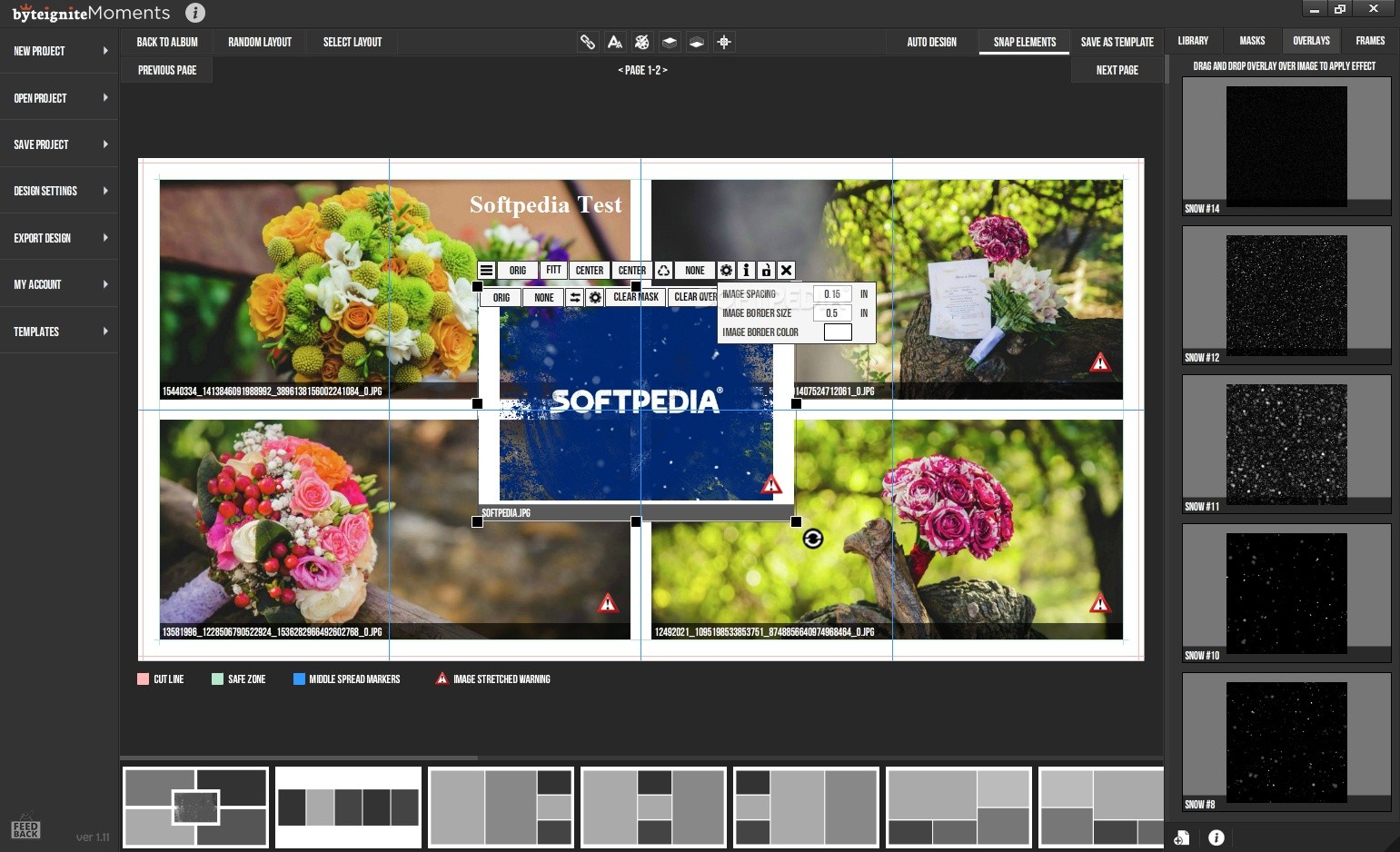Click warning triangle on top-right bouquet photo
This screenshot has width=1400, height=852.
click(1100, 363)
